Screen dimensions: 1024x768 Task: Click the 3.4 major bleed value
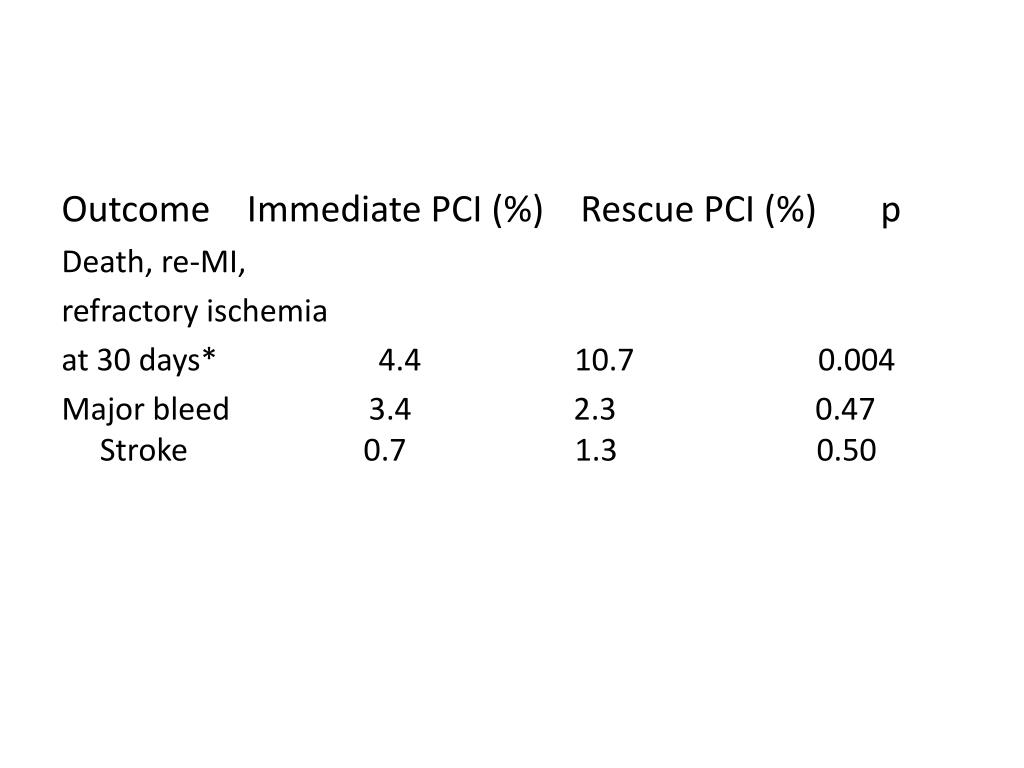tap(390, 409)
